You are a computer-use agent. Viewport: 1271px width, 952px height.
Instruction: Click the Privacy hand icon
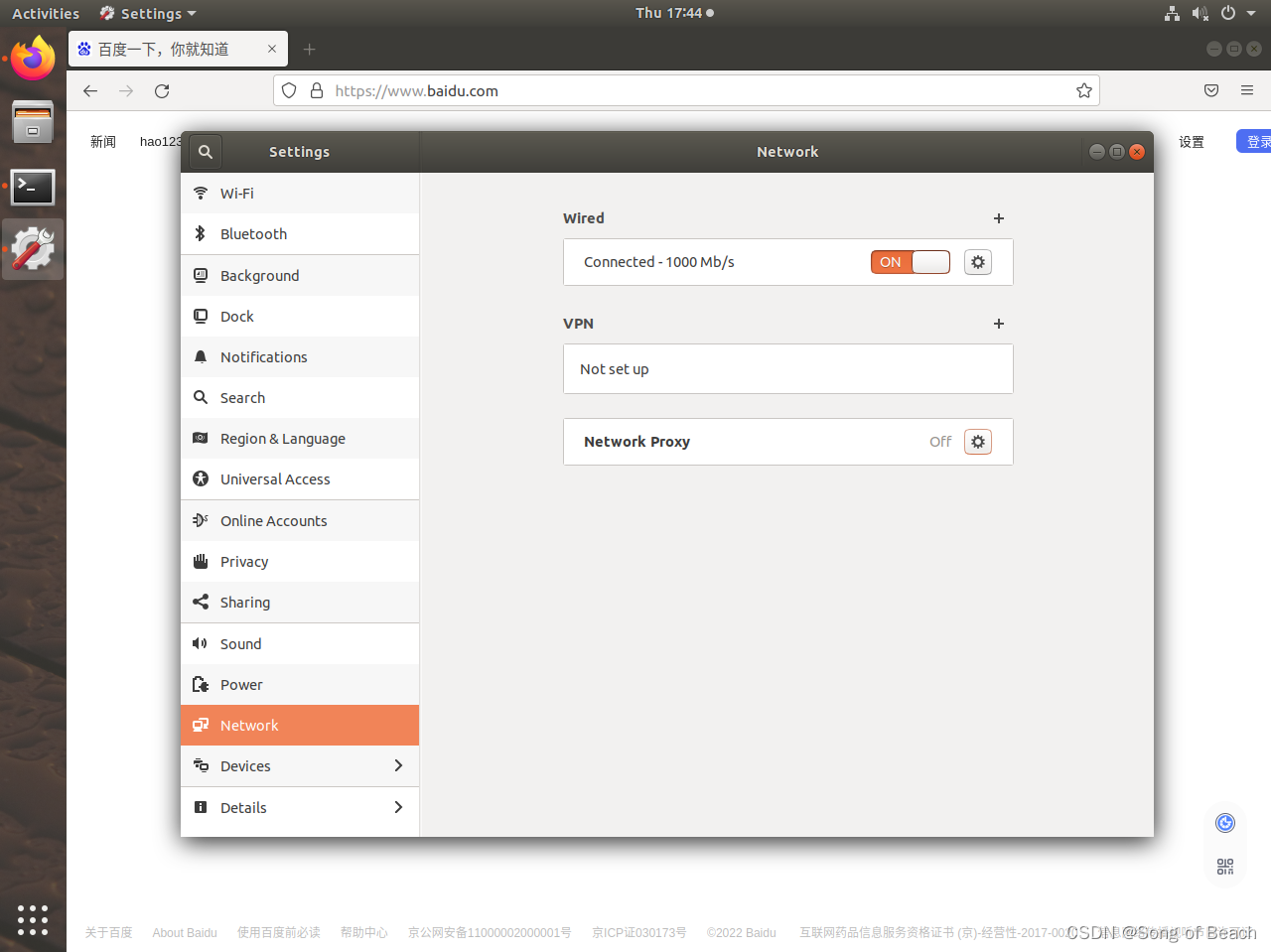pyautogui.click(x=201, y=561)
